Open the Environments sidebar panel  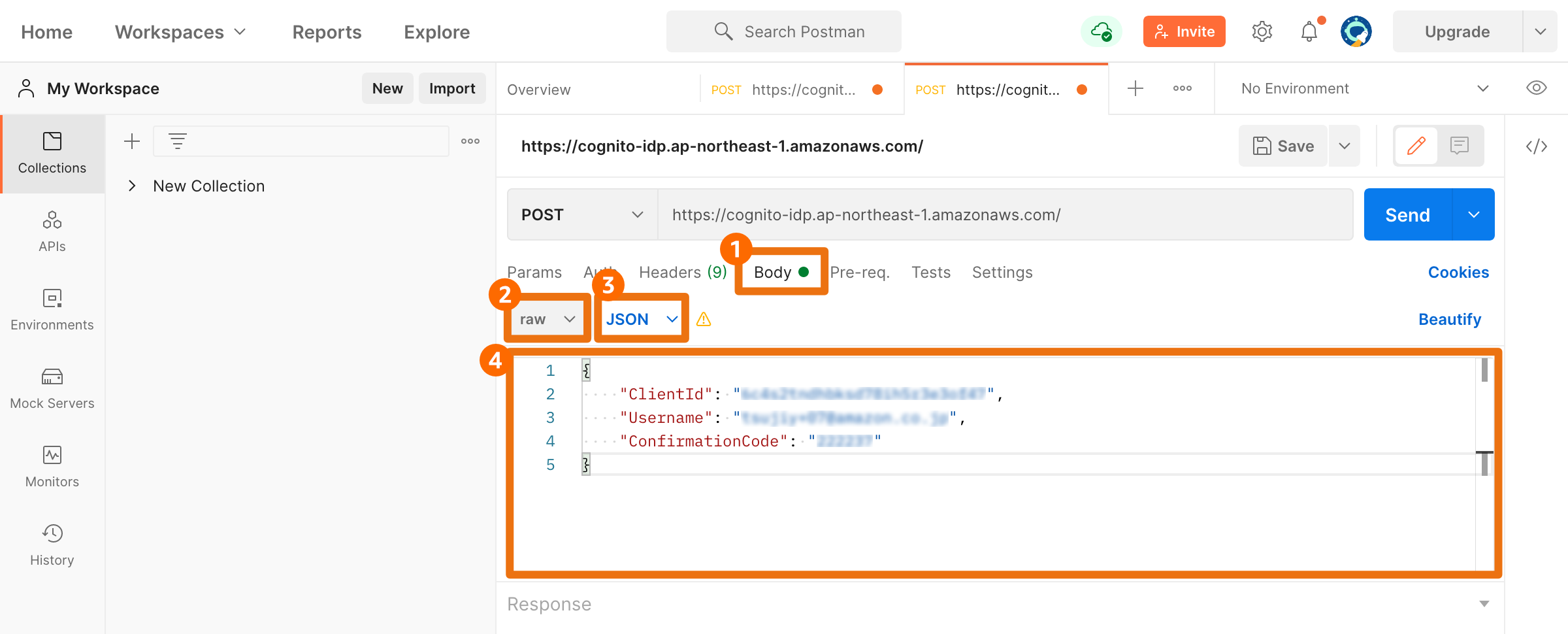coord(52,310)
